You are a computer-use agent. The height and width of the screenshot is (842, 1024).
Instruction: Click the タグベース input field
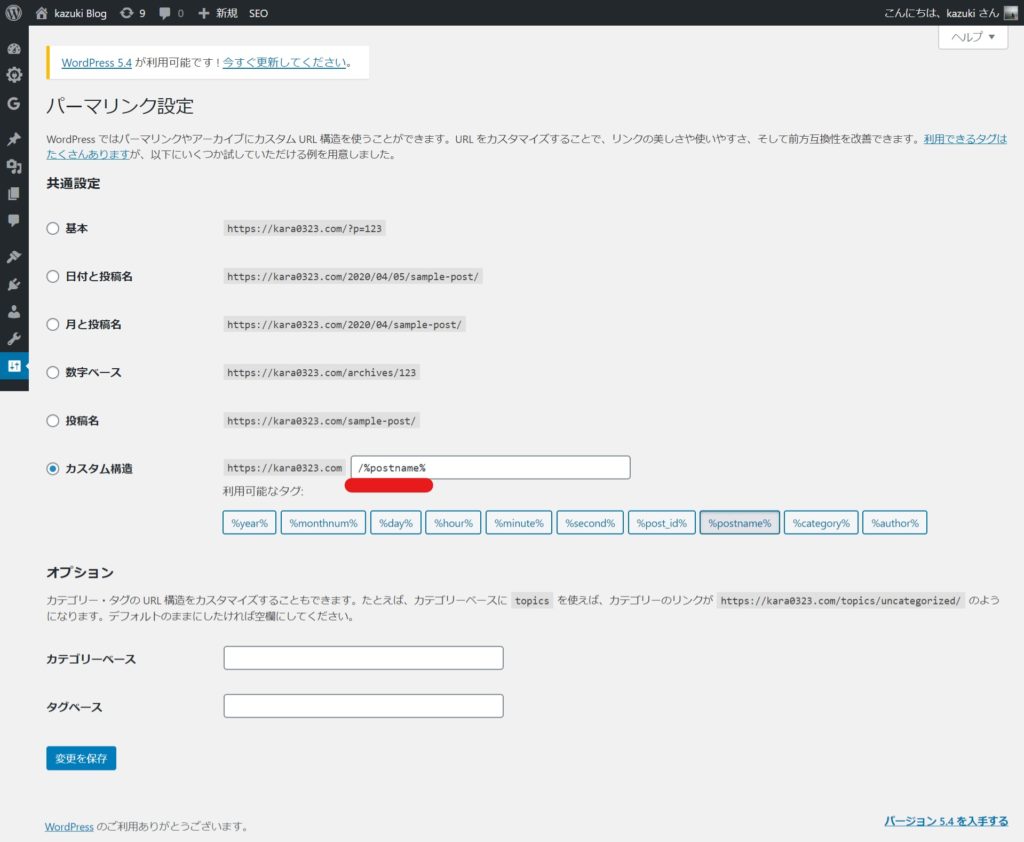point(363,705)
